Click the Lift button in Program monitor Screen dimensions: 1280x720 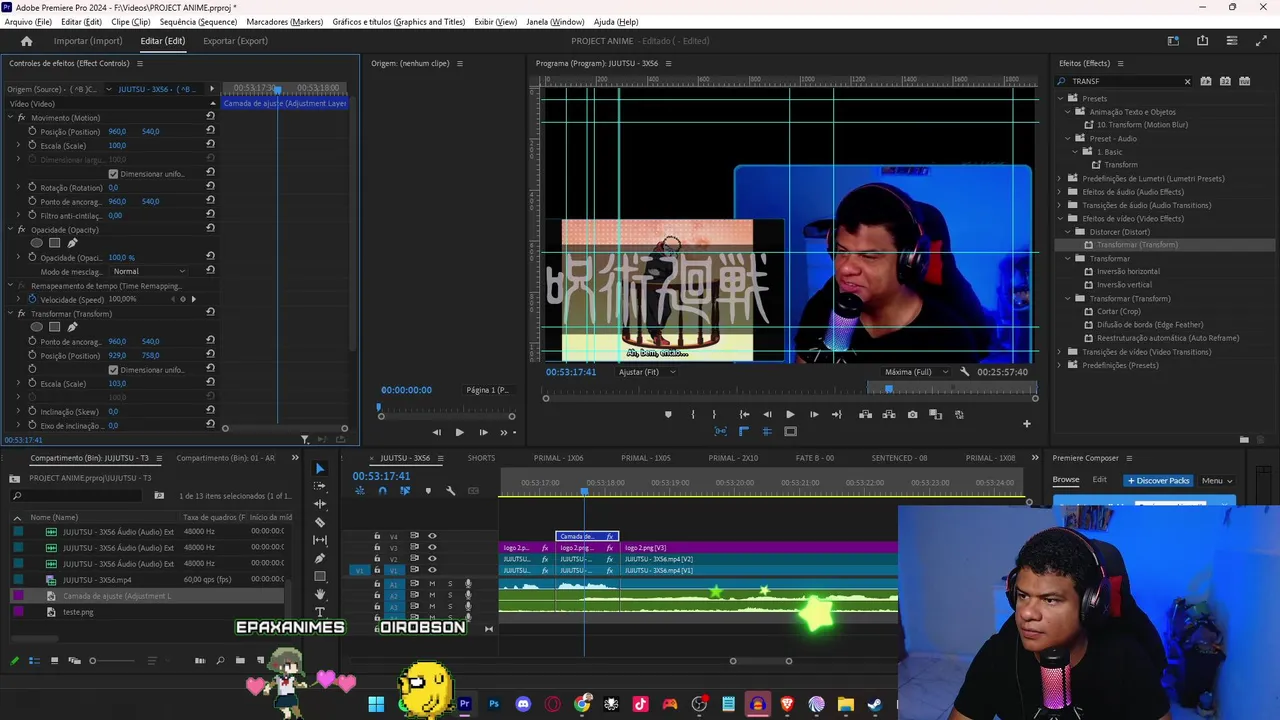(x=865, y=415)
